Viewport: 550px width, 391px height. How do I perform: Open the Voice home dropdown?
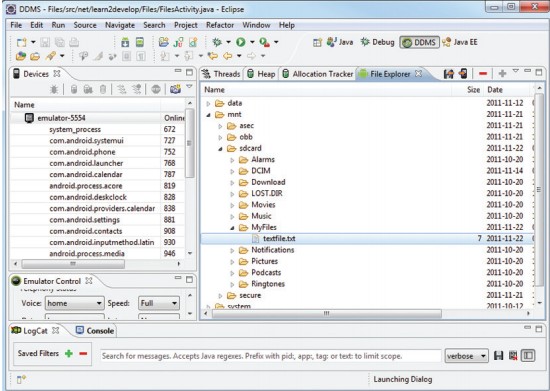(x=75, y=303)
